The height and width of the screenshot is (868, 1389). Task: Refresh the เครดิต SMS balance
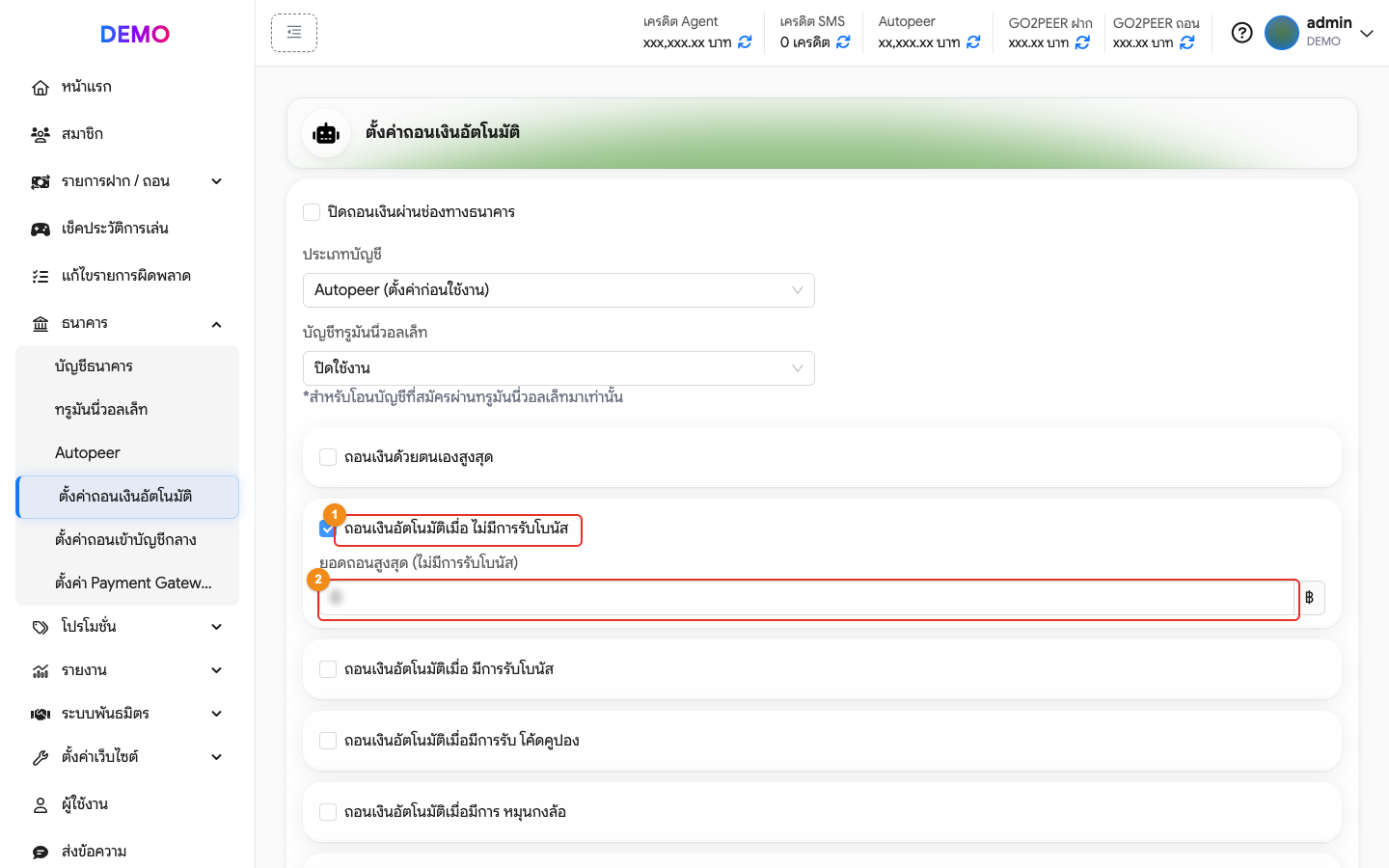coord(843,42)
